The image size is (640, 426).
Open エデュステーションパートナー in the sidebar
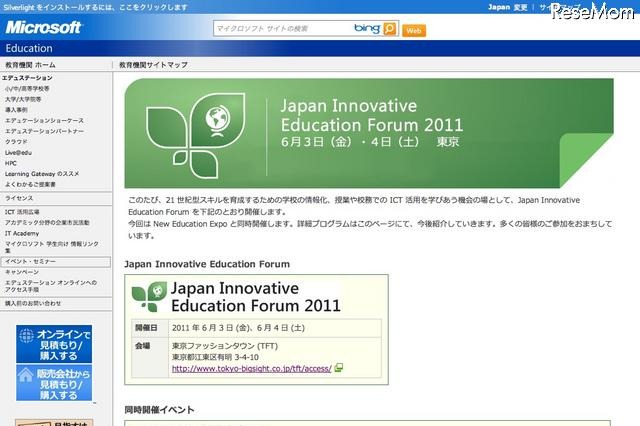click(44, 131)
